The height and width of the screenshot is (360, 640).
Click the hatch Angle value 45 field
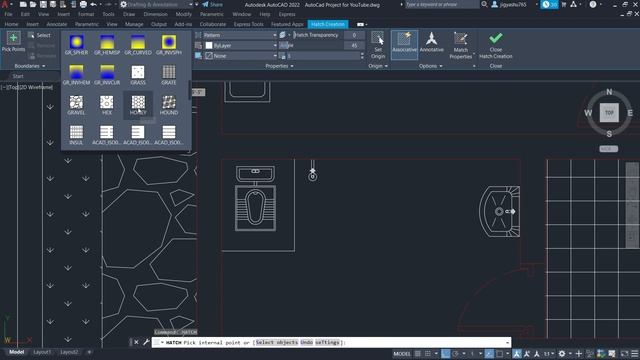354,46
